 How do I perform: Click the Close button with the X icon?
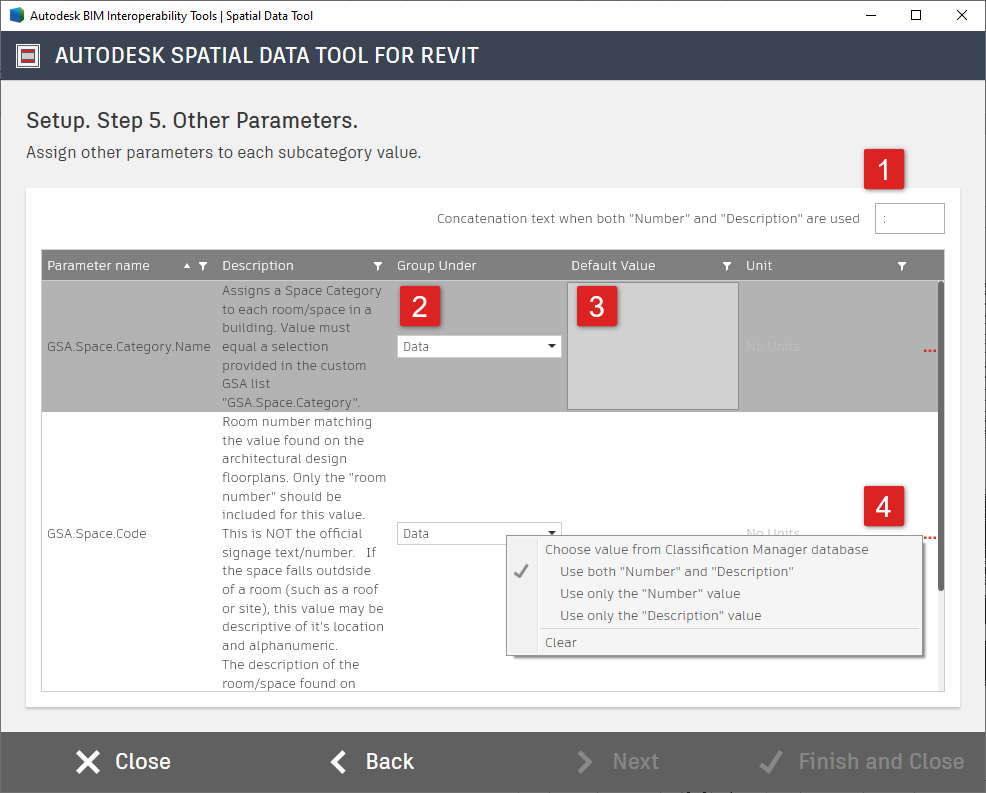(x=121, y=761)
